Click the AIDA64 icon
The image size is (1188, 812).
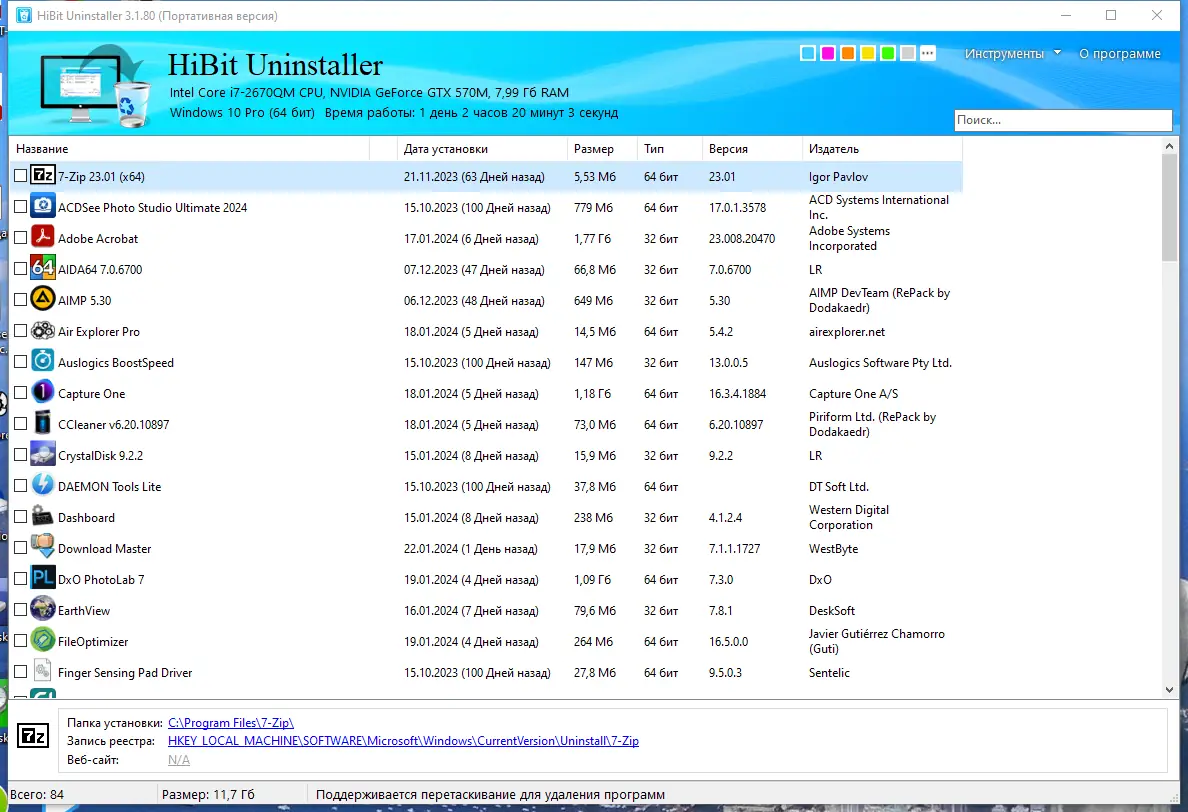click(43, 269)
